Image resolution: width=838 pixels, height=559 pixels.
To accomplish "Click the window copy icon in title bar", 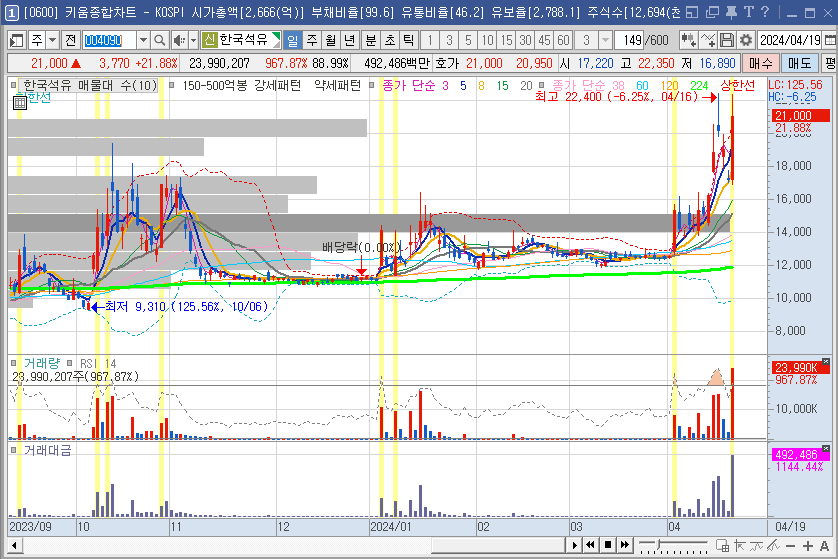I will tap(712, 12).
